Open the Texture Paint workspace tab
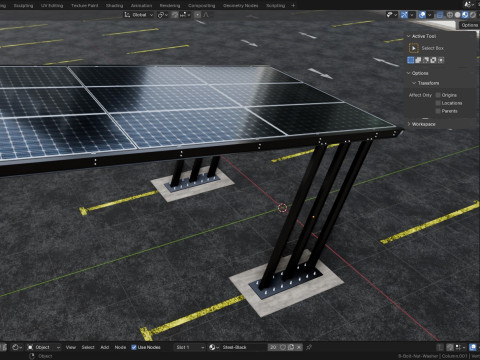This screenshot has width=480, height=360. pyautogui.click(x=84, y=5)
